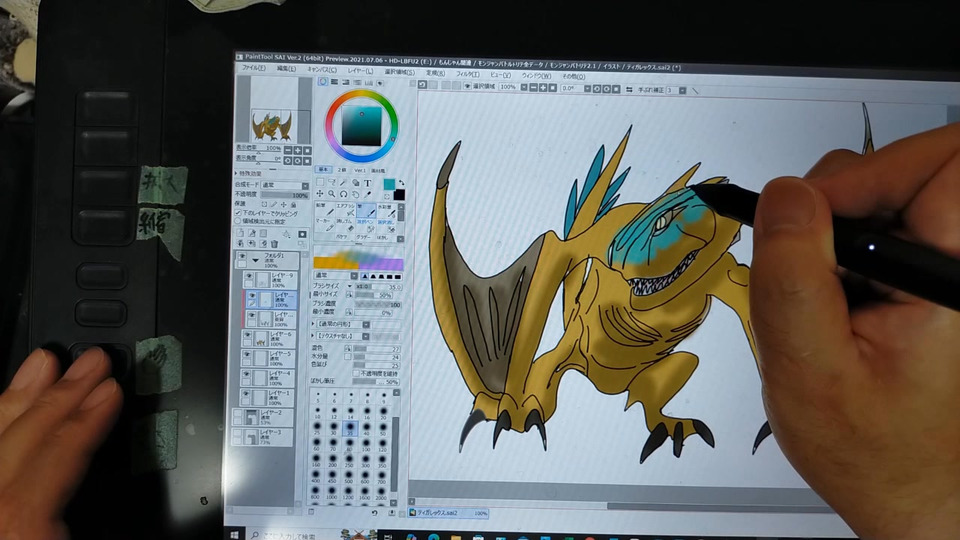
Task: Hide the フォルダ1 folder
Action: [242, 256]
